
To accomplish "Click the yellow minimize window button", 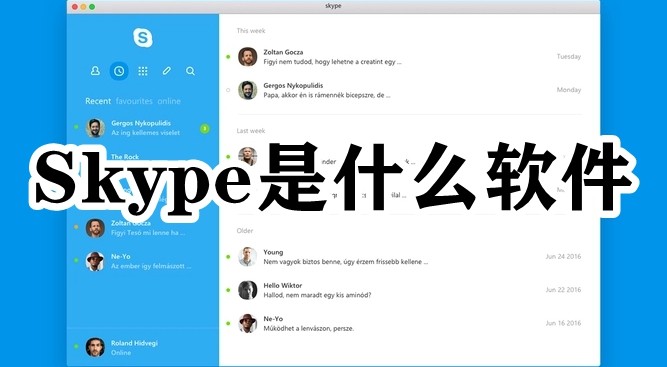I will pyautogui.click(x=83, y=7).
